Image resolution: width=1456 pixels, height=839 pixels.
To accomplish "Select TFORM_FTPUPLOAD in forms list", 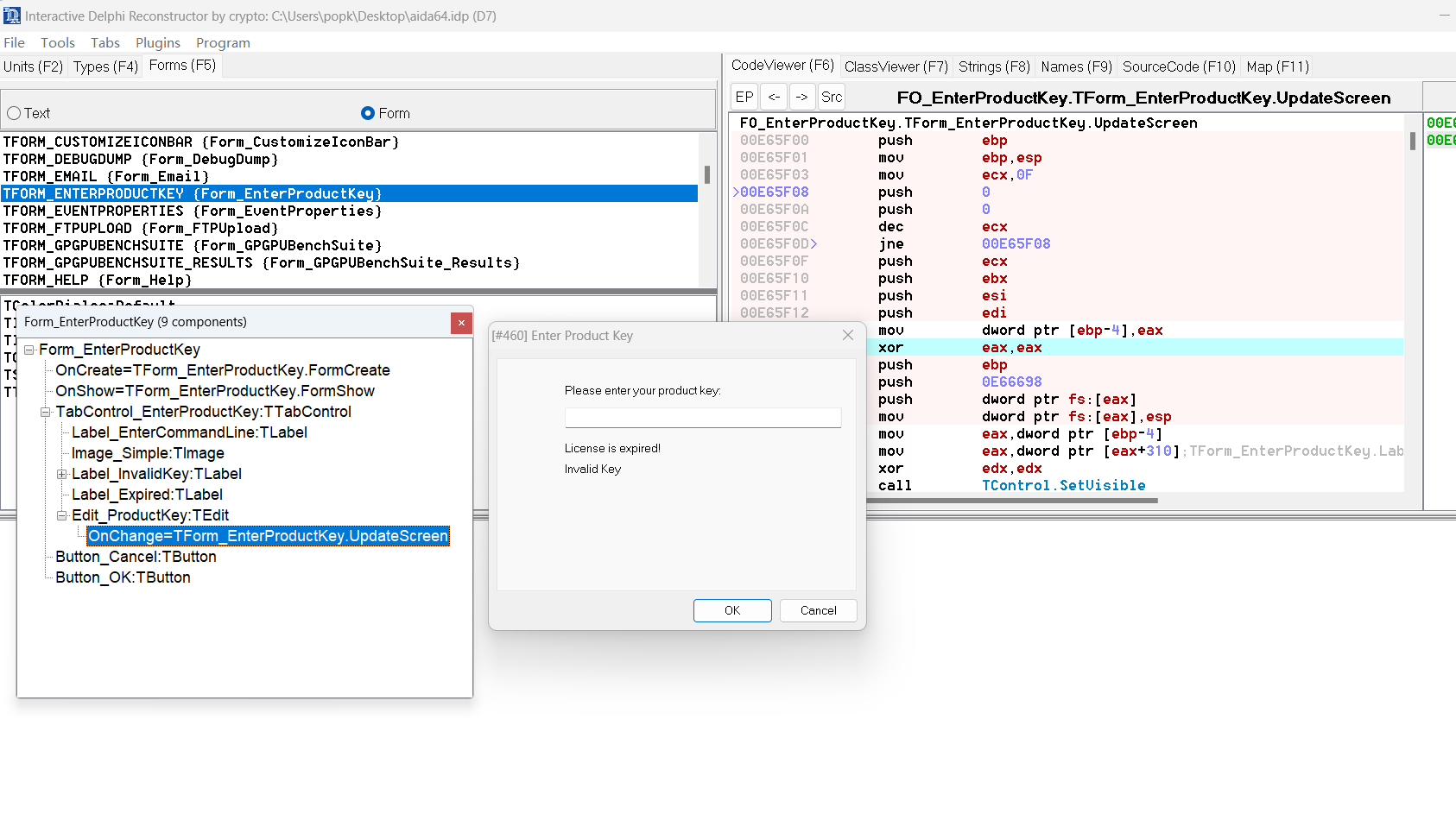I will [x=349, y=228].
